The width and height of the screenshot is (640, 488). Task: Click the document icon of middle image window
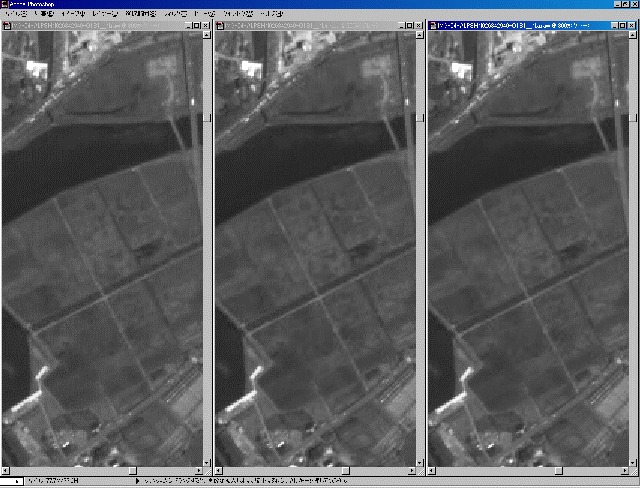point(220,26)
